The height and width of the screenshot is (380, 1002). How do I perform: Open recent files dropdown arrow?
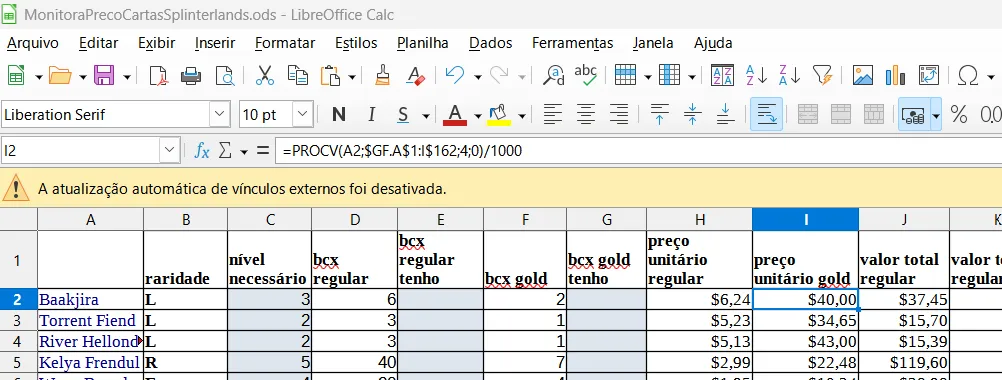point(82,77)
